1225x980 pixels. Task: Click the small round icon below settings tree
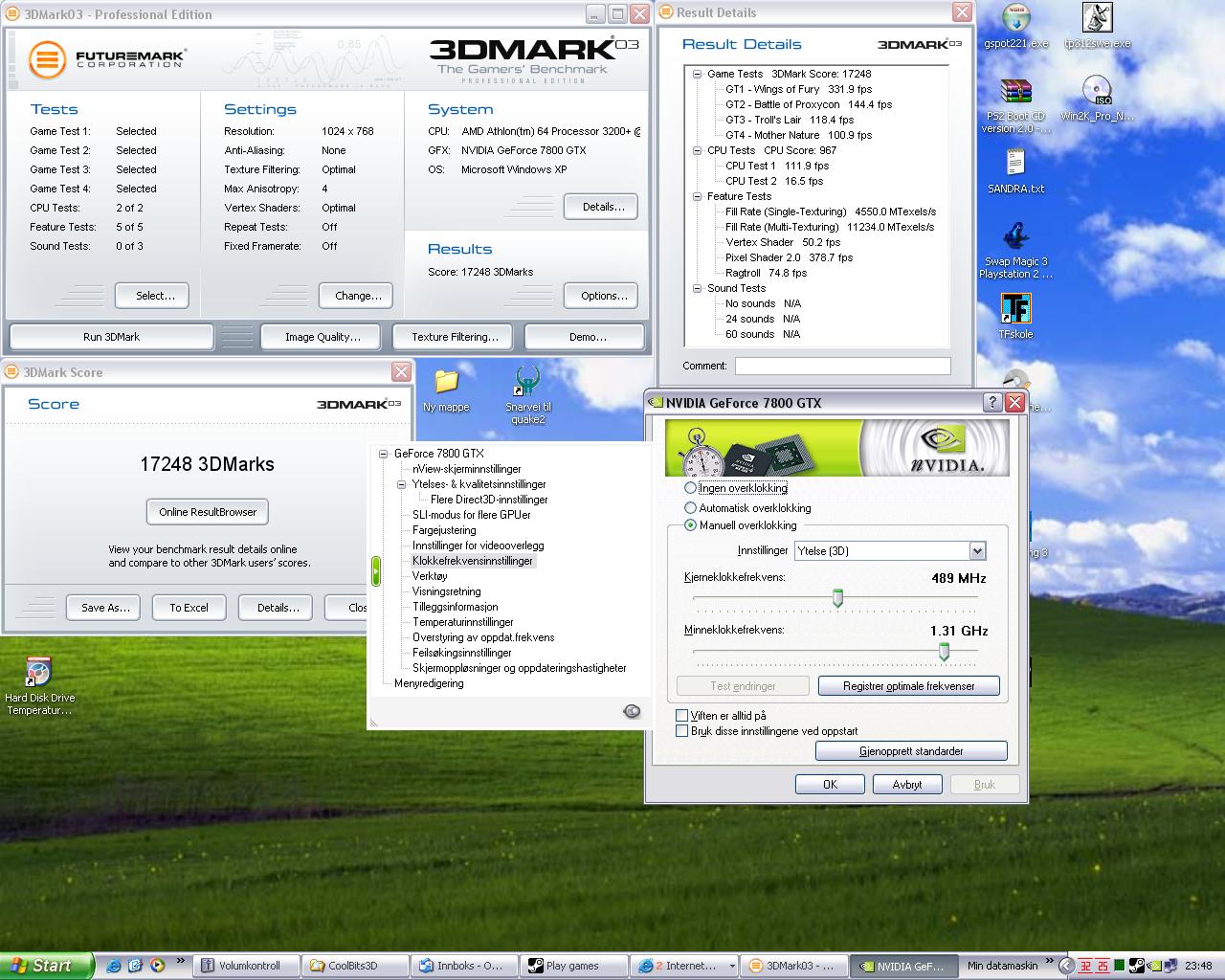631,710
